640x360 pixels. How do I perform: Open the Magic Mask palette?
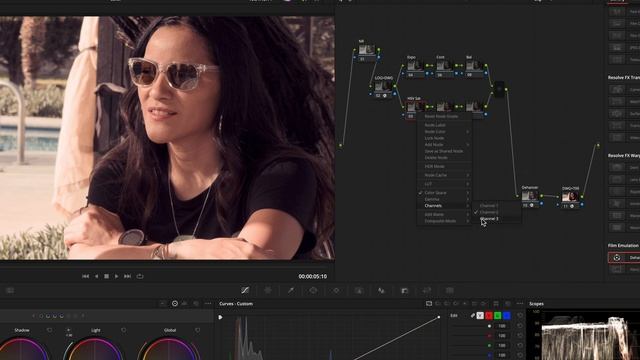click(x=359, y=290)
